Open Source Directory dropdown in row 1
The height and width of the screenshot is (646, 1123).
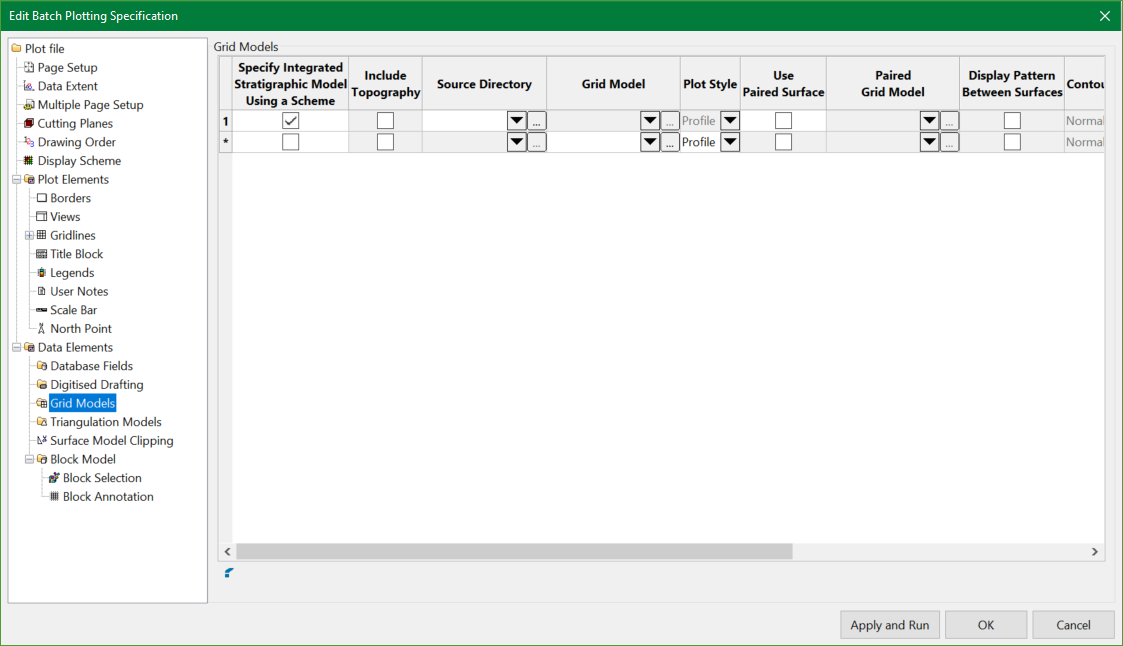coord(516,120)
